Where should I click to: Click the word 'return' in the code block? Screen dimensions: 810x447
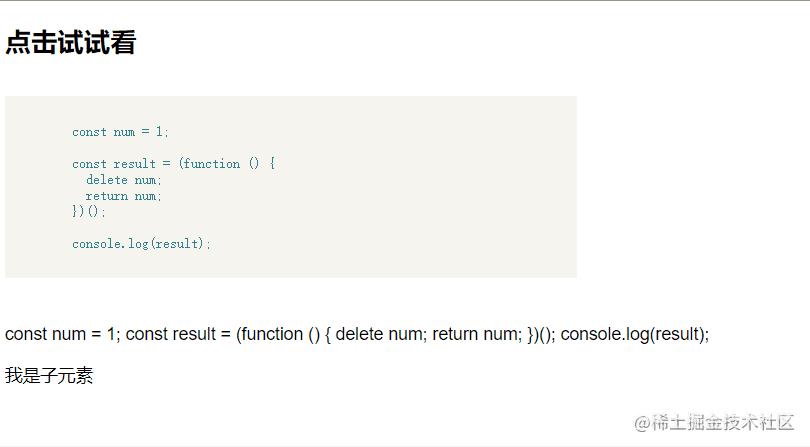107,196
